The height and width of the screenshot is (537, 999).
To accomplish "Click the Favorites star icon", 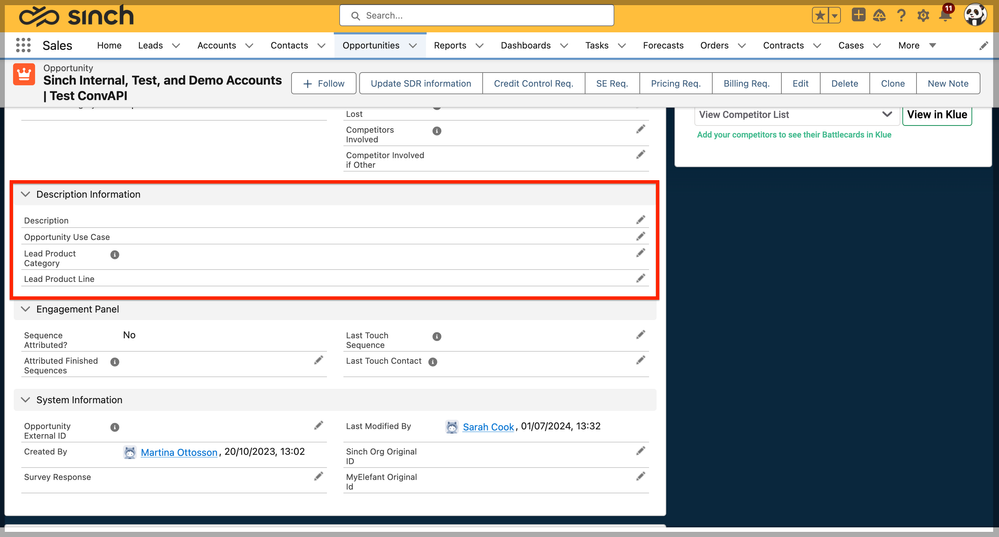I will click(x=820, y=15).
